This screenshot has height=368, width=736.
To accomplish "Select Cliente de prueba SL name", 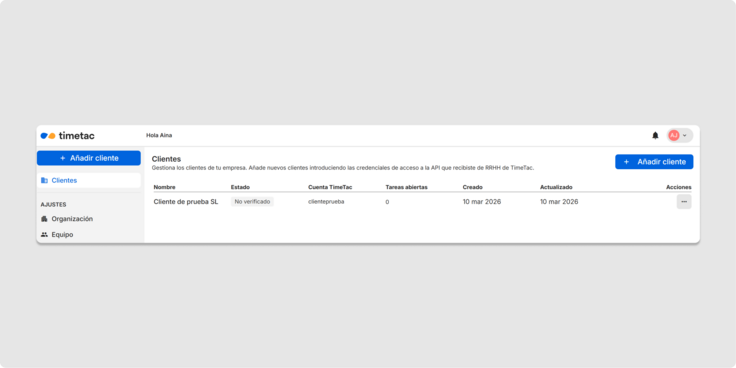I will point(186,202).
